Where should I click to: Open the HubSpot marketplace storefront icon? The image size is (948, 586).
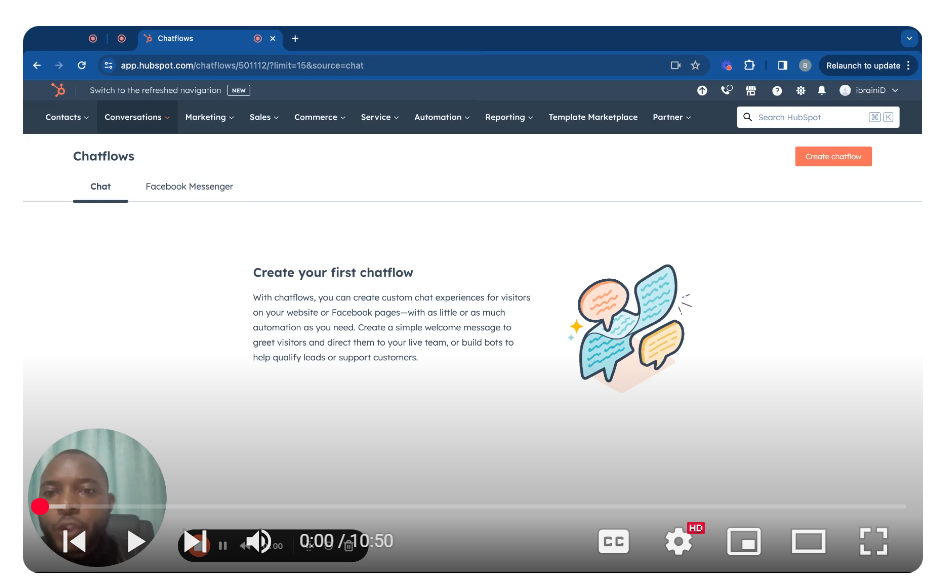coord(751,91)
